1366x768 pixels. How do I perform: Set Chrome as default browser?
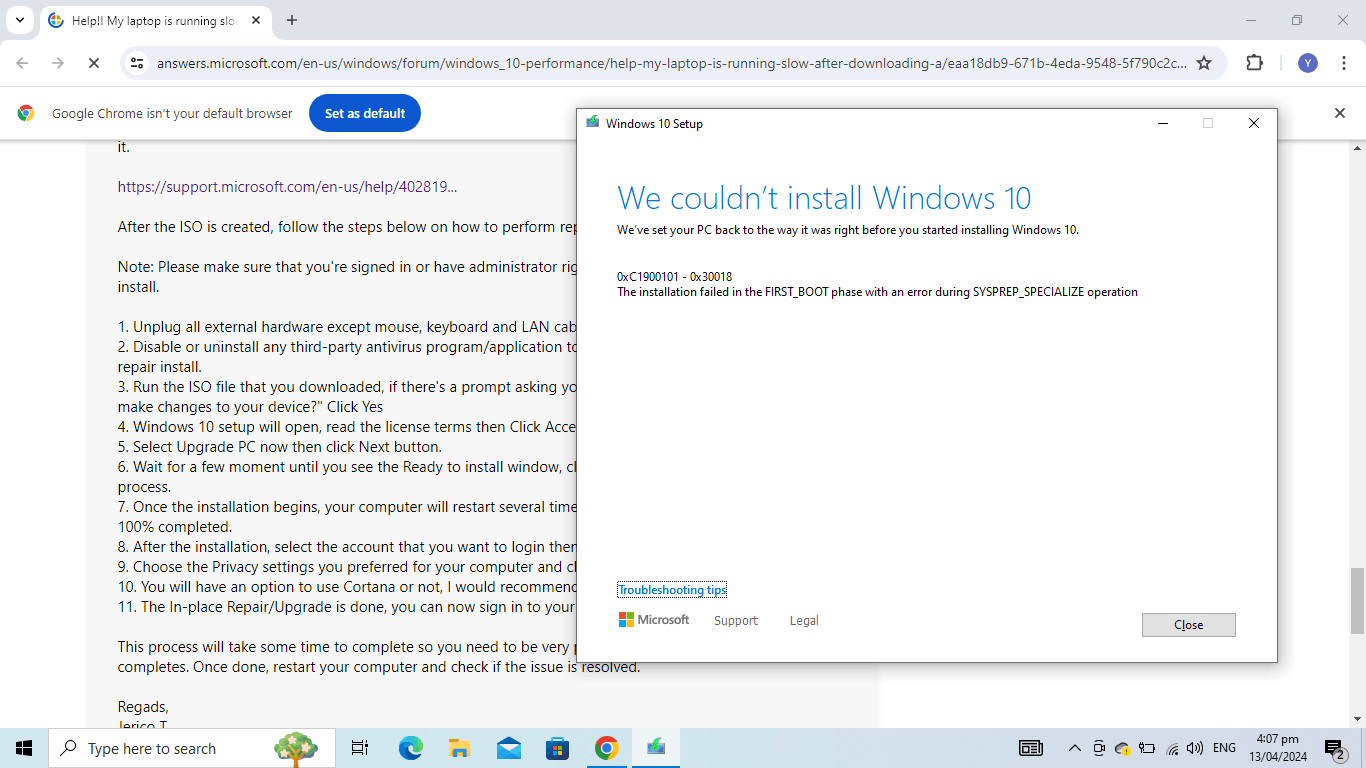point(365,113)
